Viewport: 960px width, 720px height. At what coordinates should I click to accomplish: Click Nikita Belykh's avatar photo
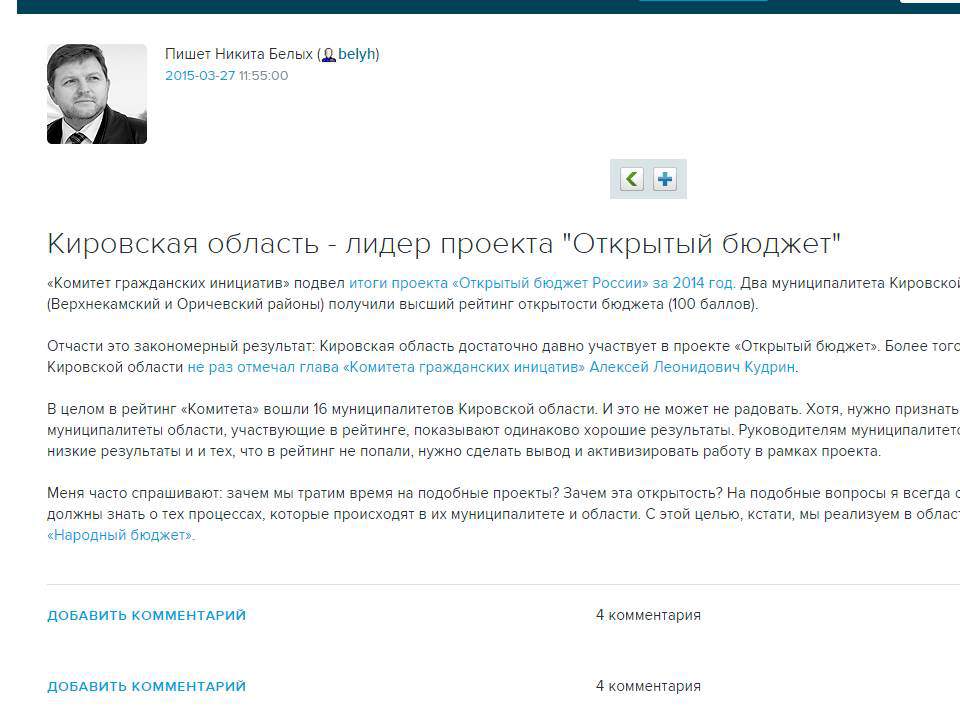[x=97, y=94]
